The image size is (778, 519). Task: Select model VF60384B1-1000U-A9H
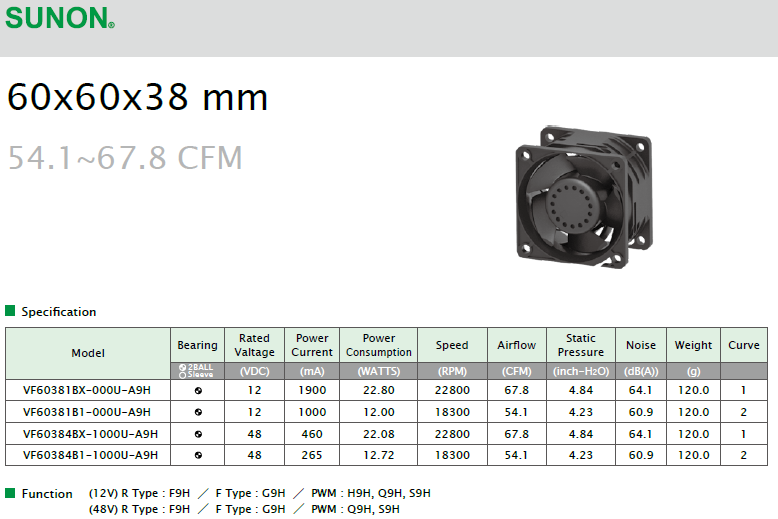(x=90, y=455)
